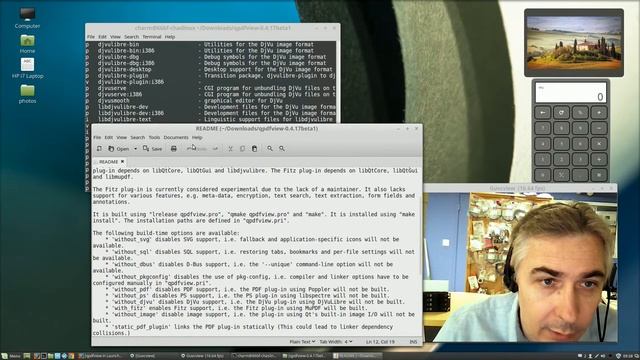Click the calculator 0 display value
Image resolution: width=640 pixels, height=360 pixels.
coord(600,97)
